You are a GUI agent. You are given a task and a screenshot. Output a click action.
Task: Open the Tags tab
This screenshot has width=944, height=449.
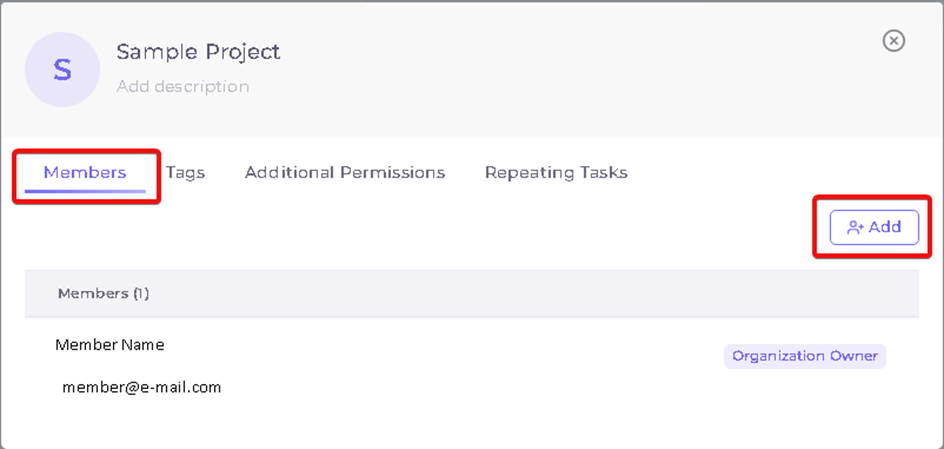tap(185, 173)
